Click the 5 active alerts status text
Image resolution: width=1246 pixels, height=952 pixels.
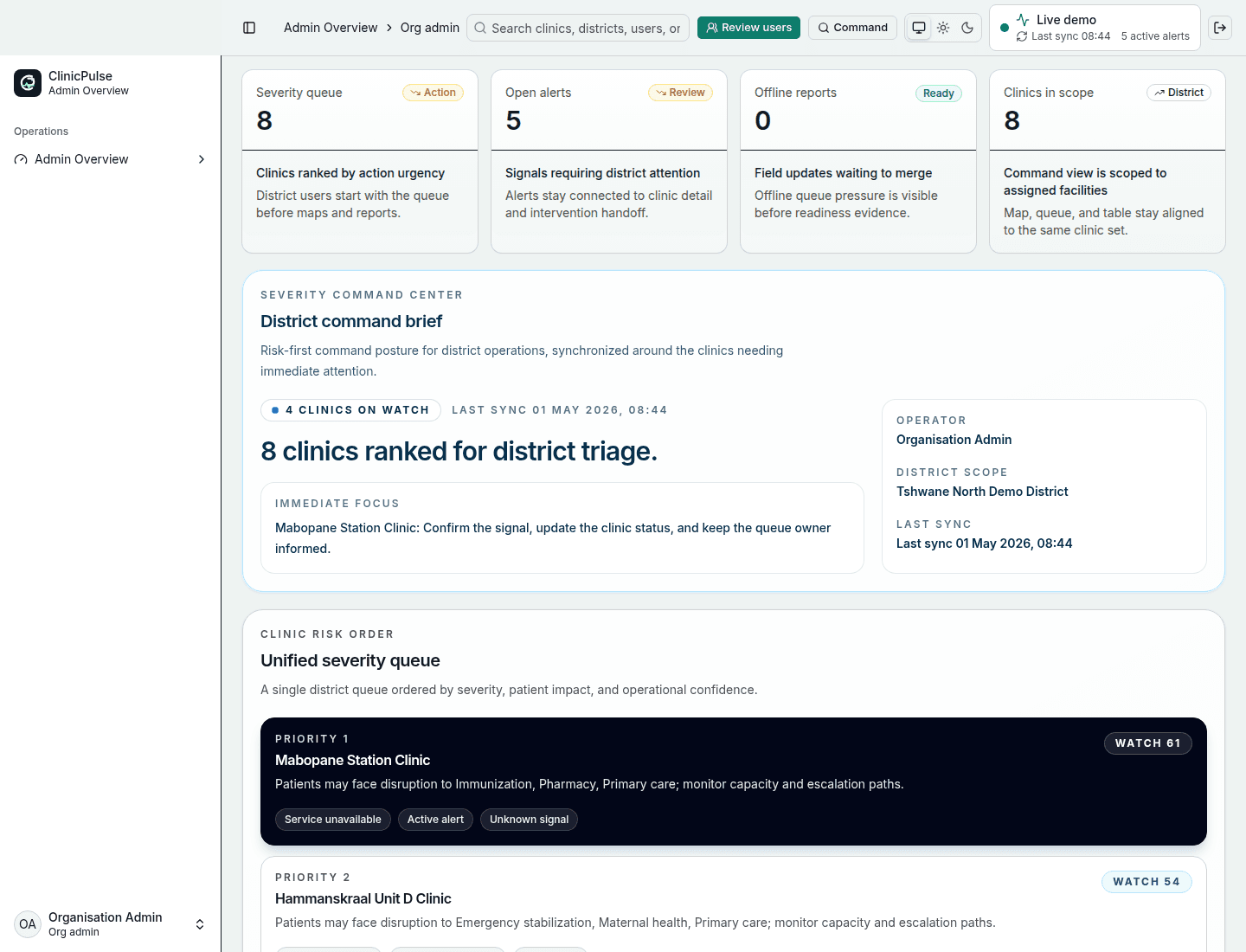tap(1155, 36)
